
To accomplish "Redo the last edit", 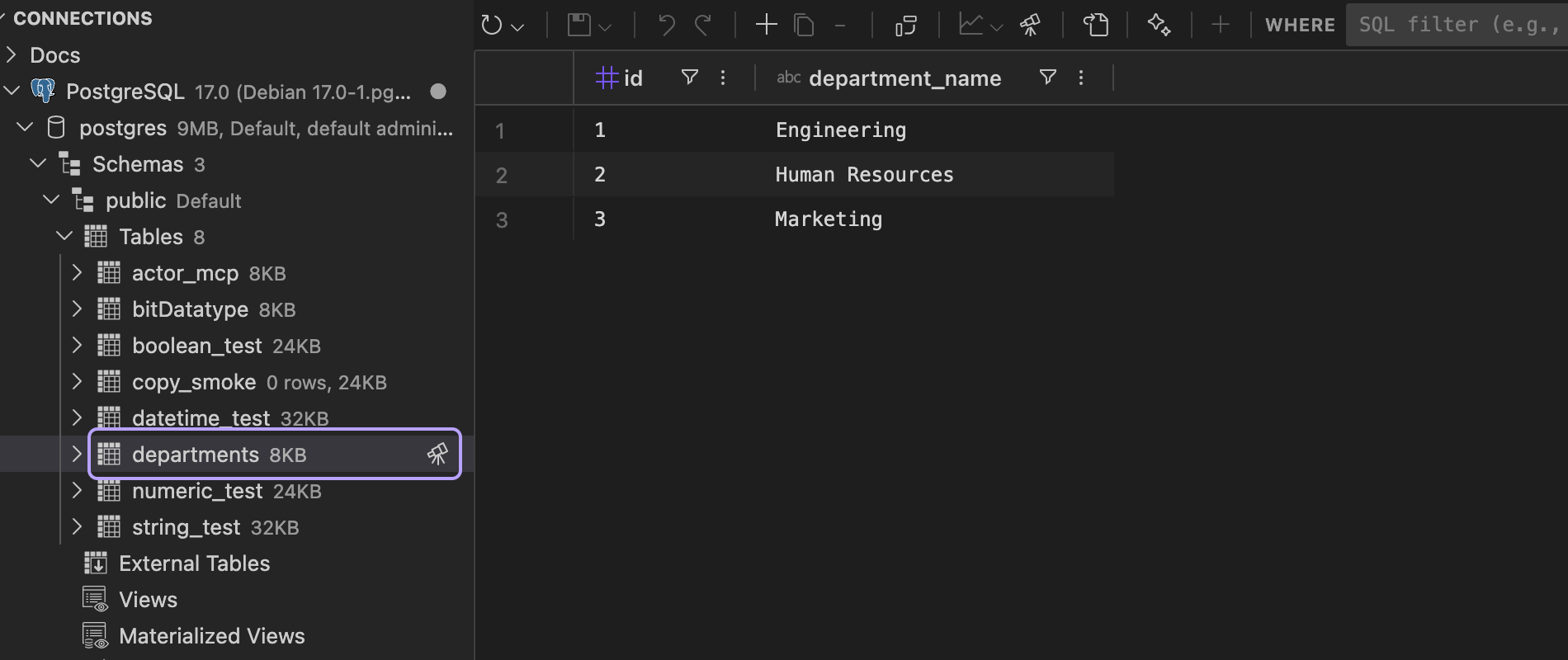I will click(703, 25).
